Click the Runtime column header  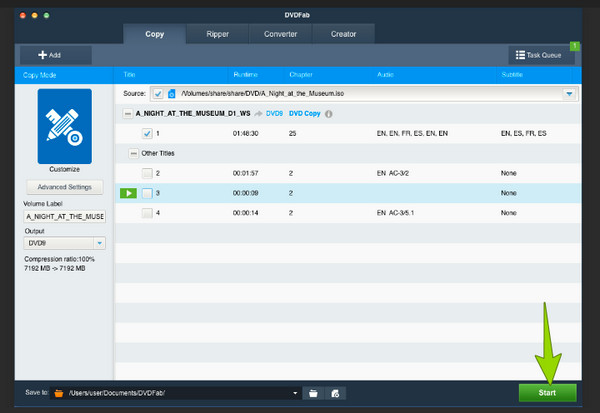(245, 75)
